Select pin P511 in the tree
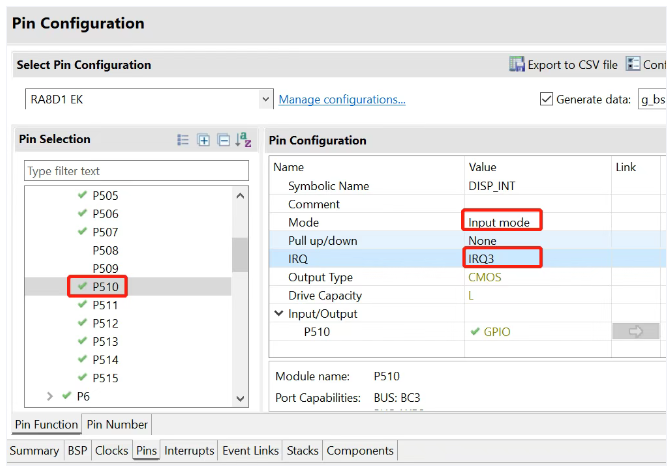The height and width of the screenshot is (473, 670). click(105, 305)
